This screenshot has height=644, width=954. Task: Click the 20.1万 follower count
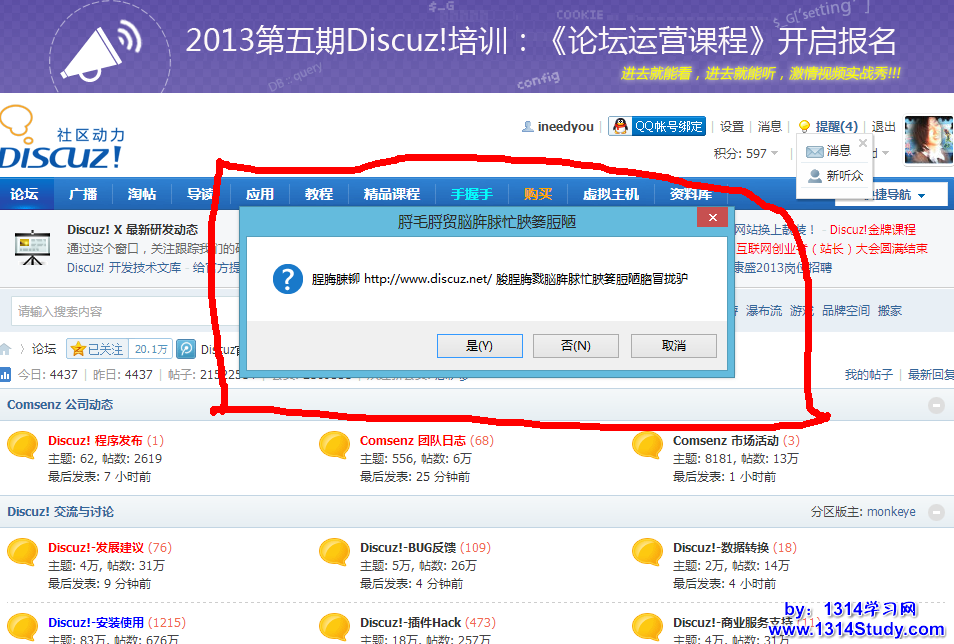pos(151,349)
